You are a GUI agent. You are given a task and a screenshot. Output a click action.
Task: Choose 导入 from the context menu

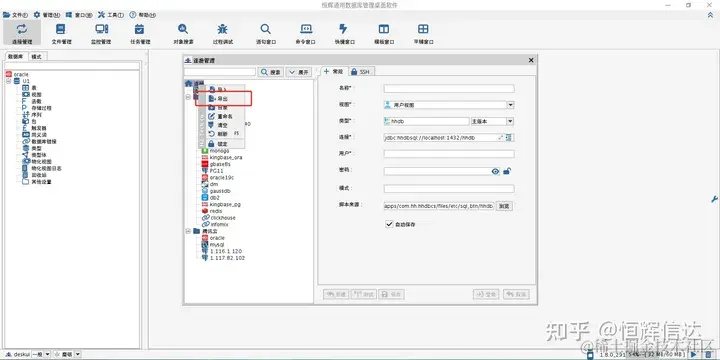coord(225,89)
